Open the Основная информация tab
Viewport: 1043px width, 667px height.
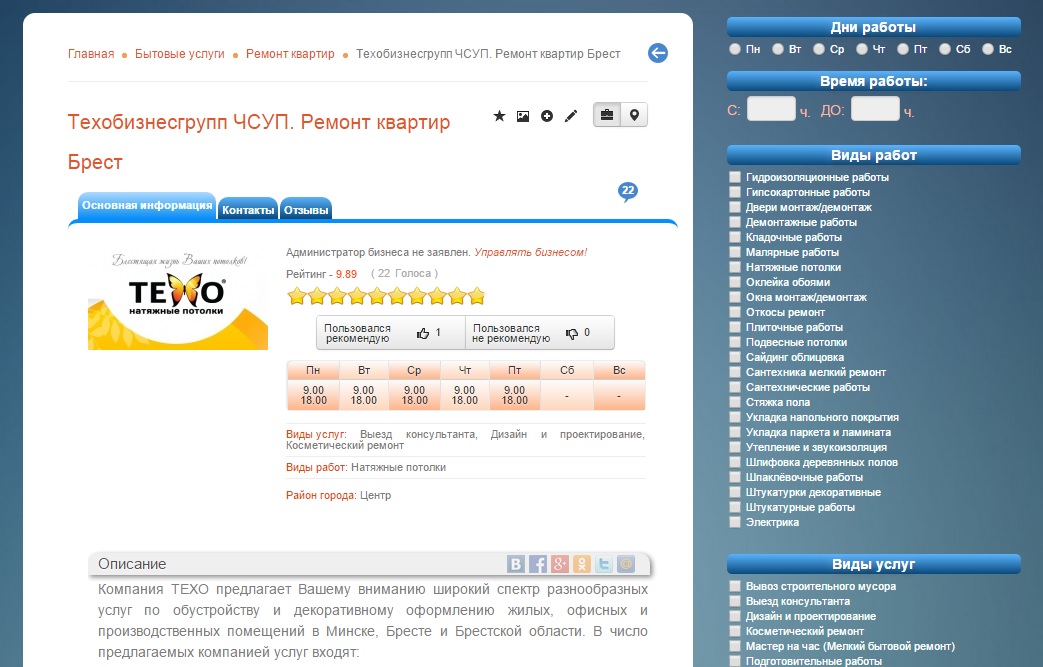click(x=147, y=206)
